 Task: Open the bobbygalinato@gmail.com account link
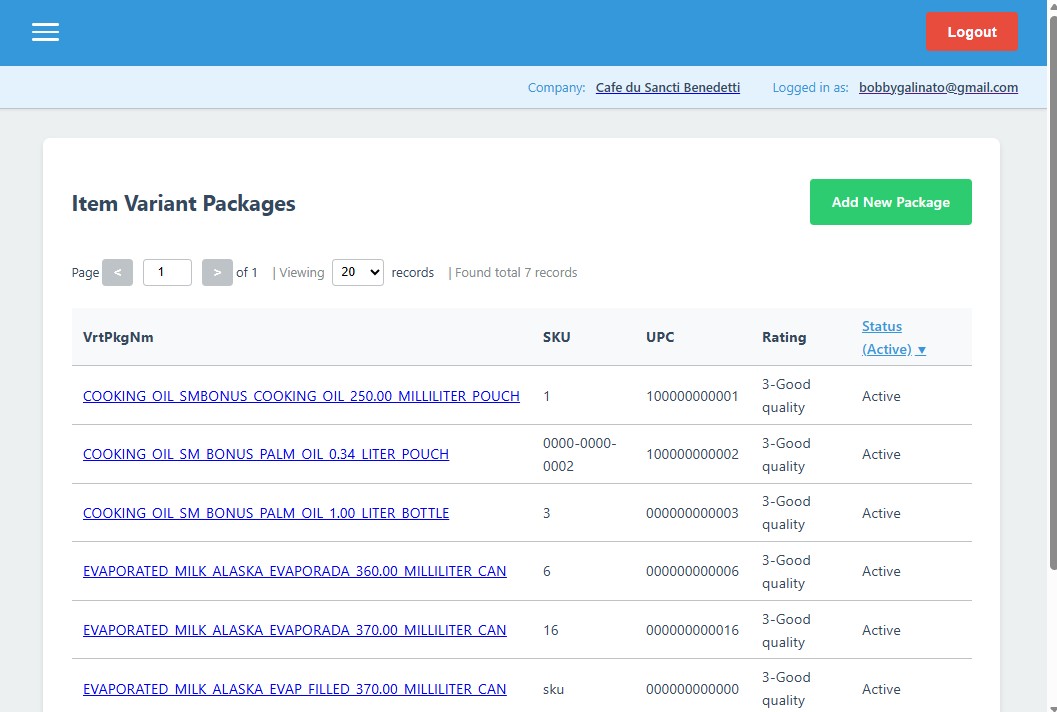[x=938, y=88]
